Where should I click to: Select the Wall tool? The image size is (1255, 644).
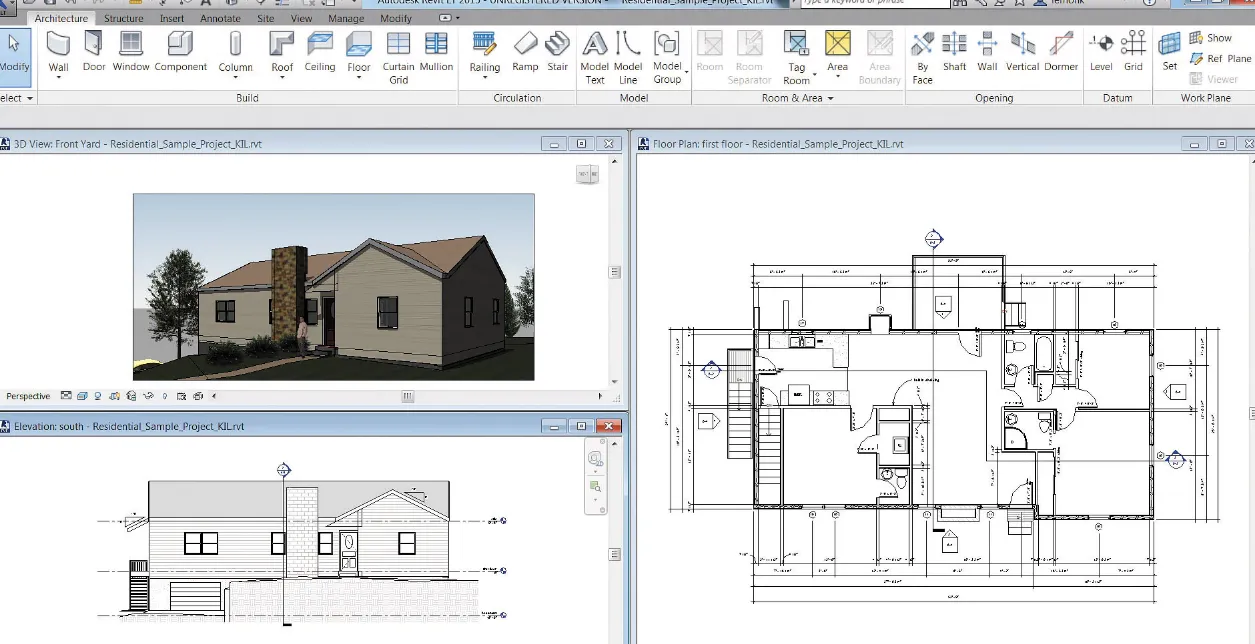point(58,52)
